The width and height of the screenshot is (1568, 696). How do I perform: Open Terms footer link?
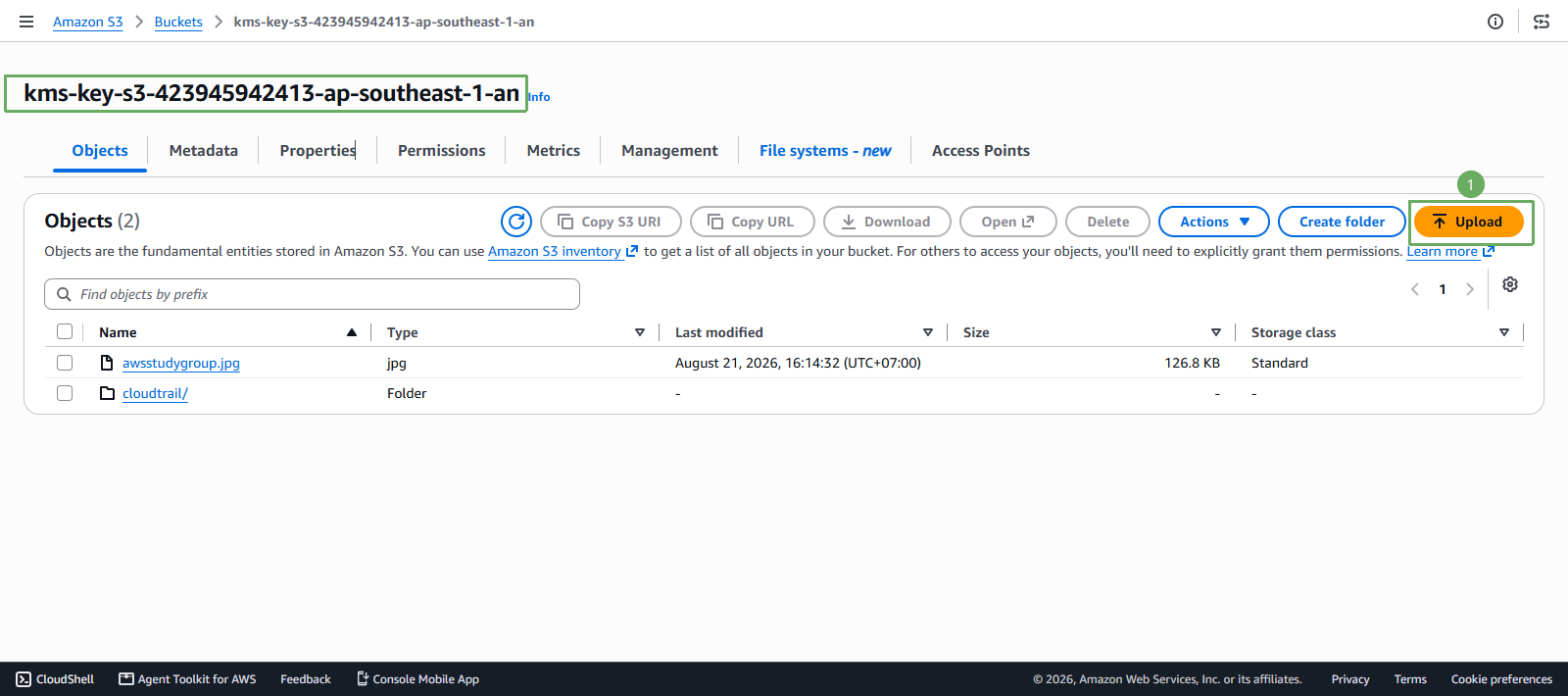click(1410, 679)
